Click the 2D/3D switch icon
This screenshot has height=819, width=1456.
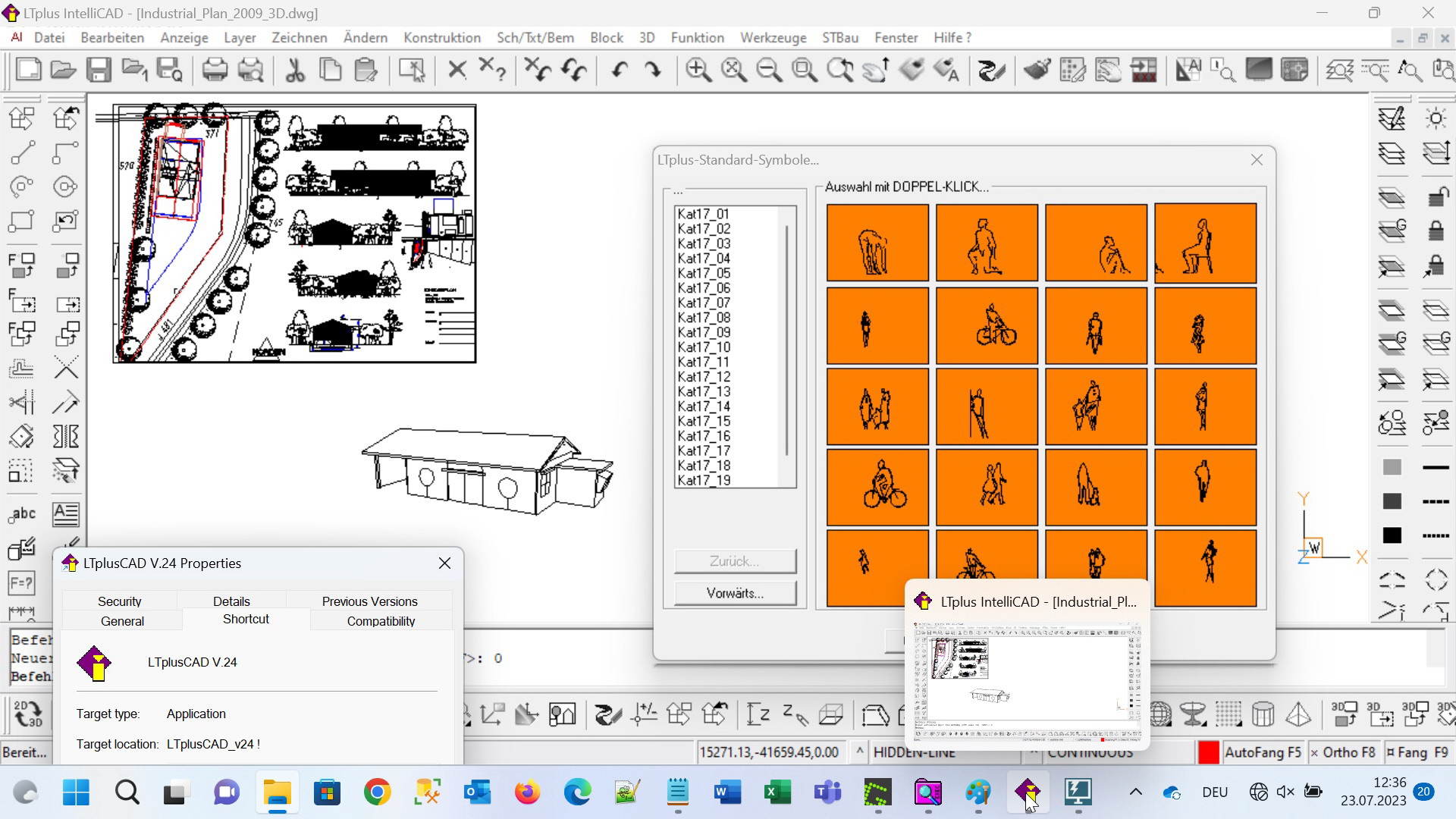coord(28,714)
